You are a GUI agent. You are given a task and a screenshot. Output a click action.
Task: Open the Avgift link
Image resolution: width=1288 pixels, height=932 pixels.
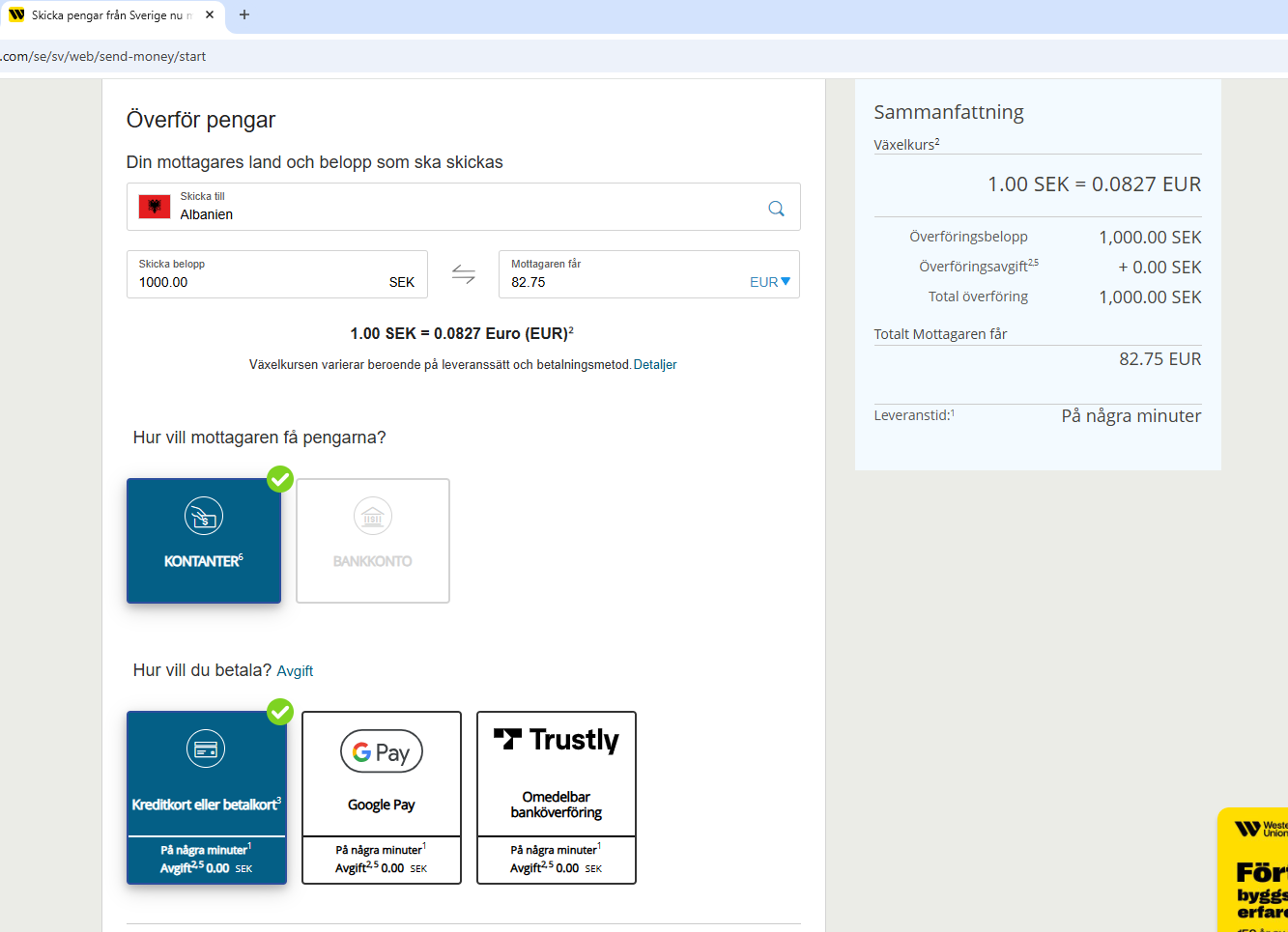tap(295, 671)
